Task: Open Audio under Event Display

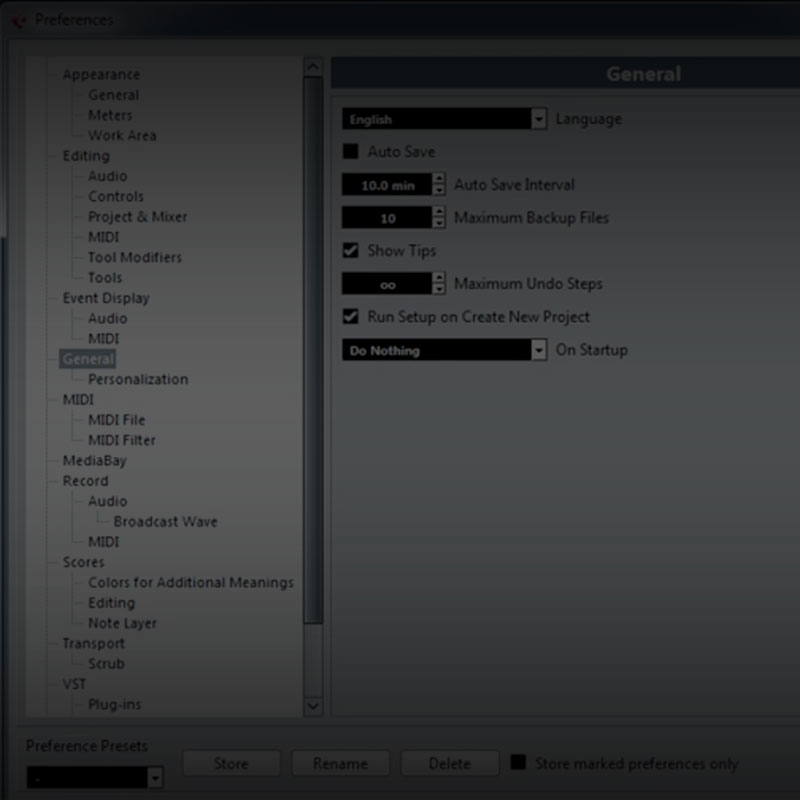Action: (108, 318)
